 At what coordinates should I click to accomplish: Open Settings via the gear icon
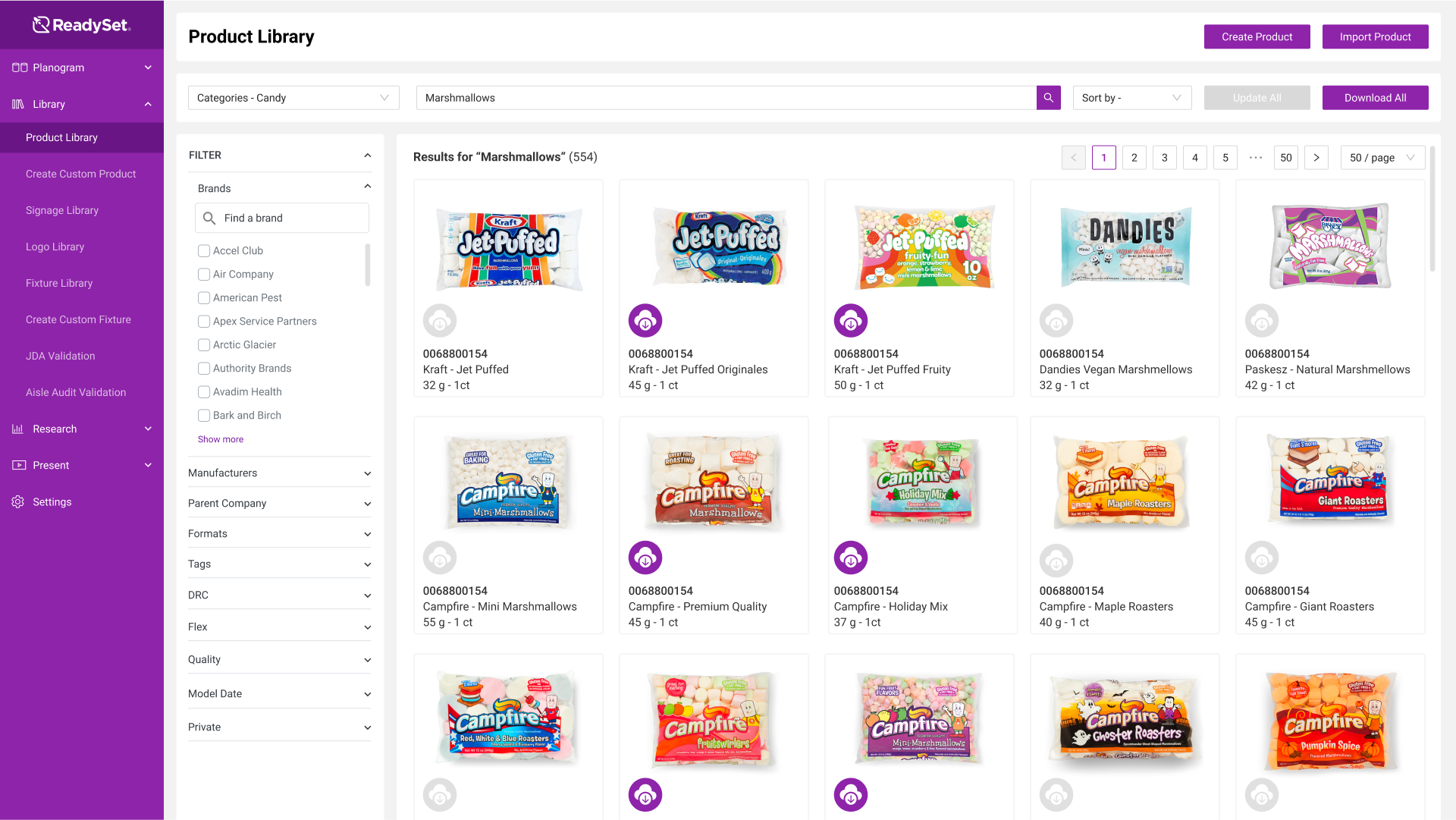(x=18, y=502)
